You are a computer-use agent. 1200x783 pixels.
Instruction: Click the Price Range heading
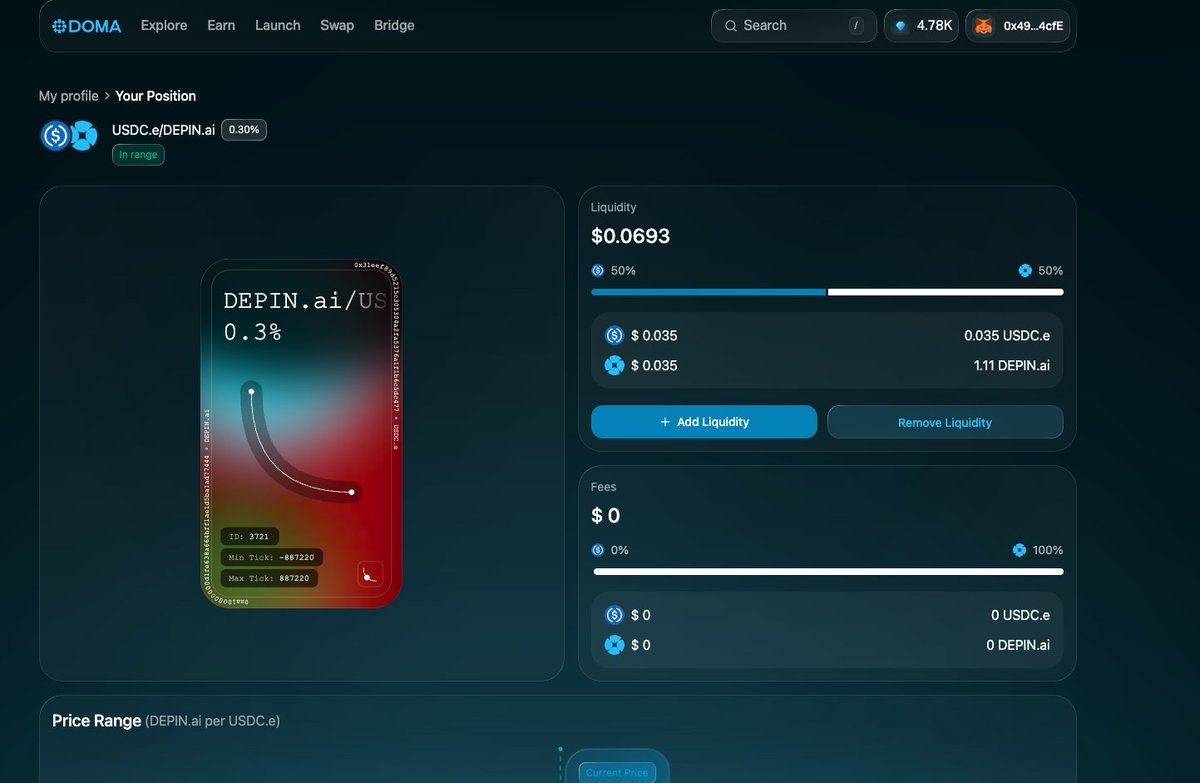[x=96, y=720]
